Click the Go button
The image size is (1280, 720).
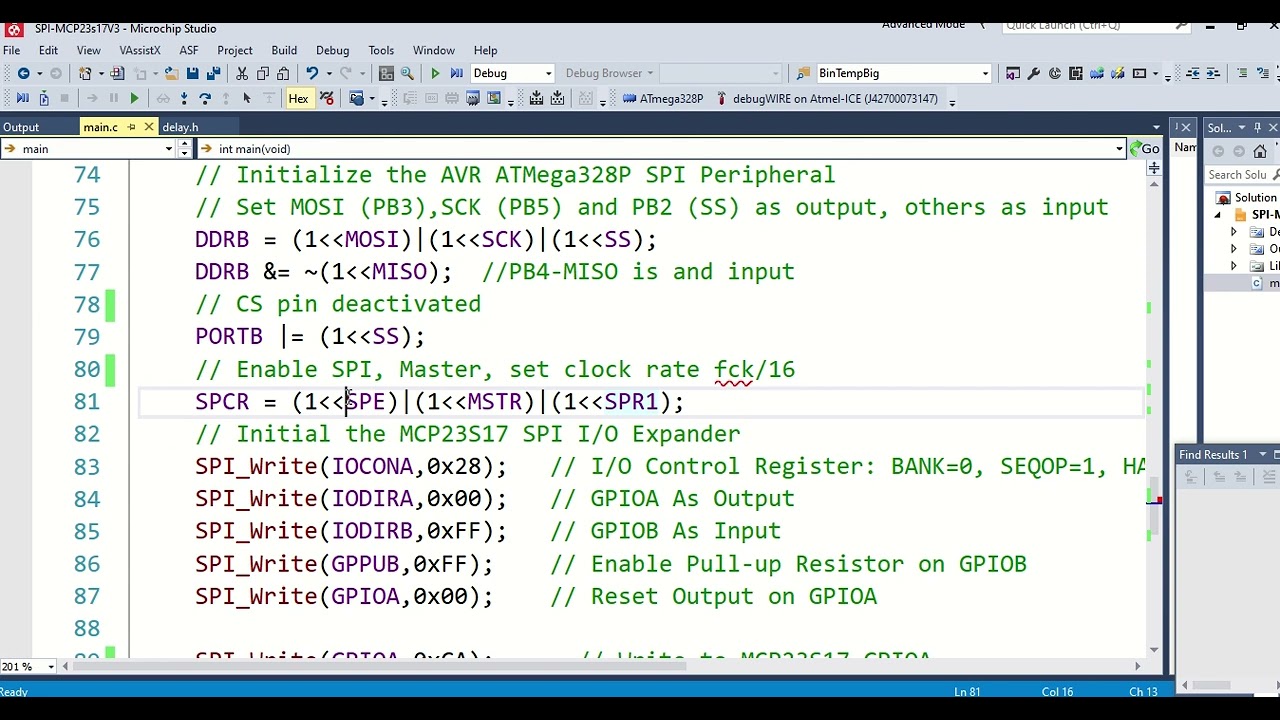coord(1144,149)
